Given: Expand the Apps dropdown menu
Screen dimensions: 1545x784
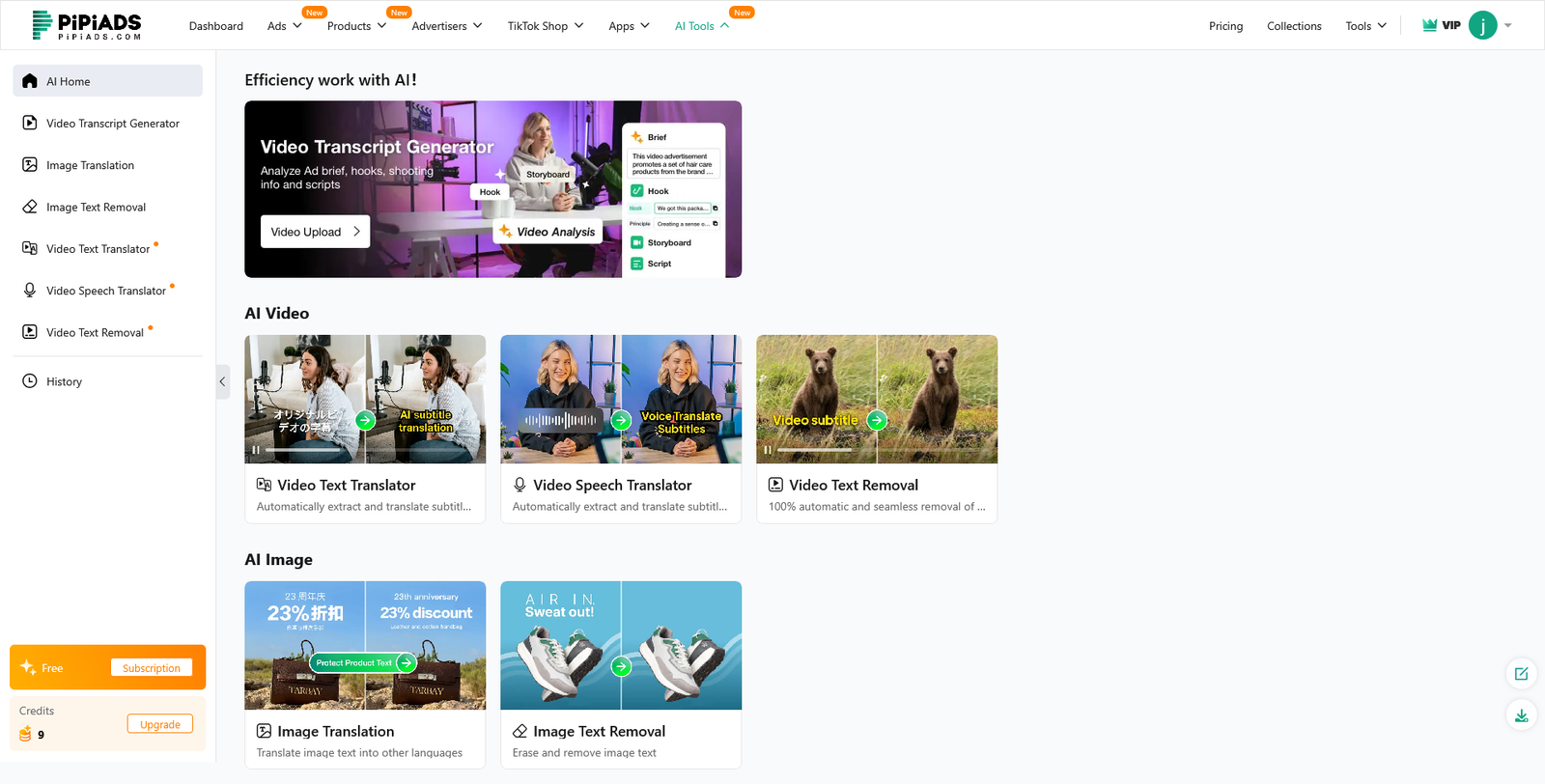Looking at the screenshot, I should [x=629, y=26].
